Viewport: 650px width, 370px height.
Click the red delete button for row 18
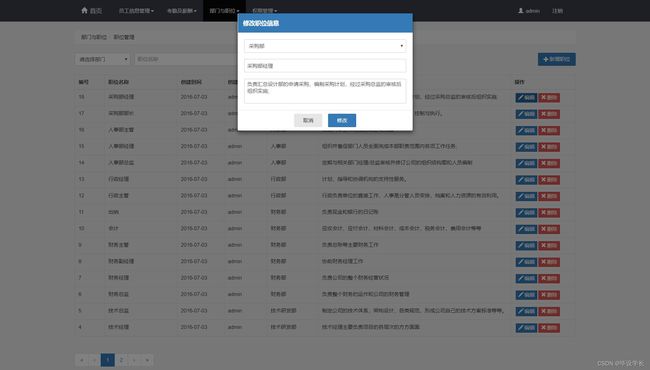(549, 97)
